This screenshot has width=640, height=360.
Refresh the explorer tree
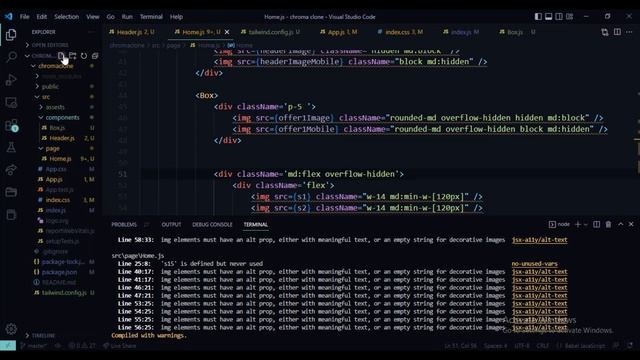tap(84, 56)
